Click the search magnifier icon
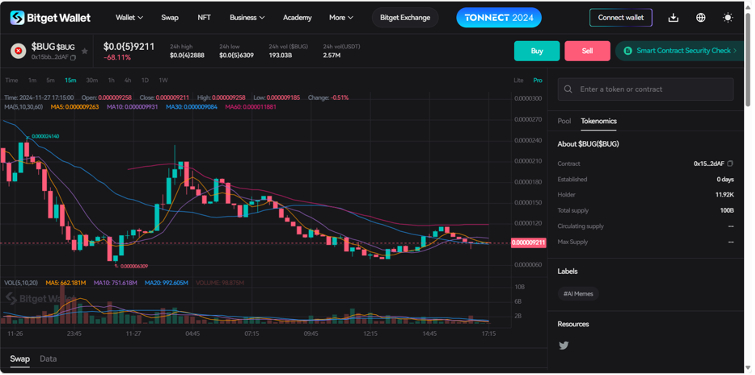755x375 pixels. 568,89
